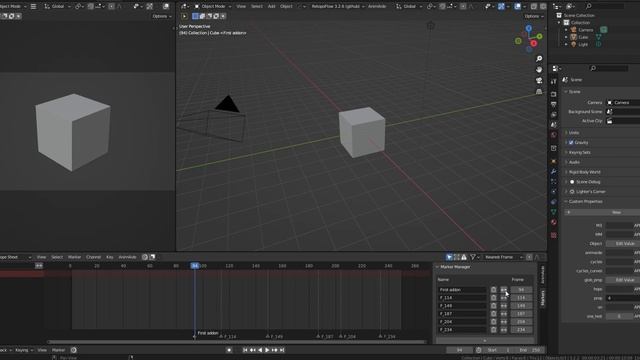Image resolution: width=640 pixels, height=360 pixels.
Task: Jump to the last frame
Action: (x=282, y=350)
